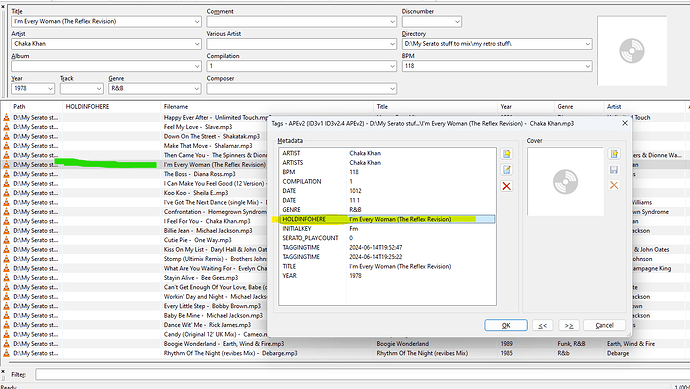Remove selected field with the red X icon
This screenshot has width=690, height=389.
pyautogui.click(x=506, y=186)
